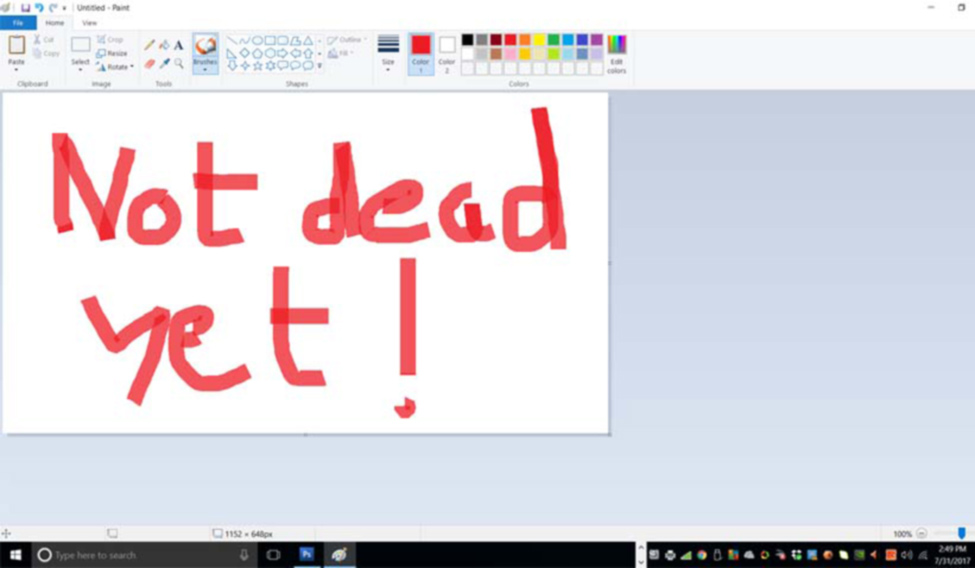
Task: Open the Customize Quick Access Toolbar arrow
Action: [64, 8]
